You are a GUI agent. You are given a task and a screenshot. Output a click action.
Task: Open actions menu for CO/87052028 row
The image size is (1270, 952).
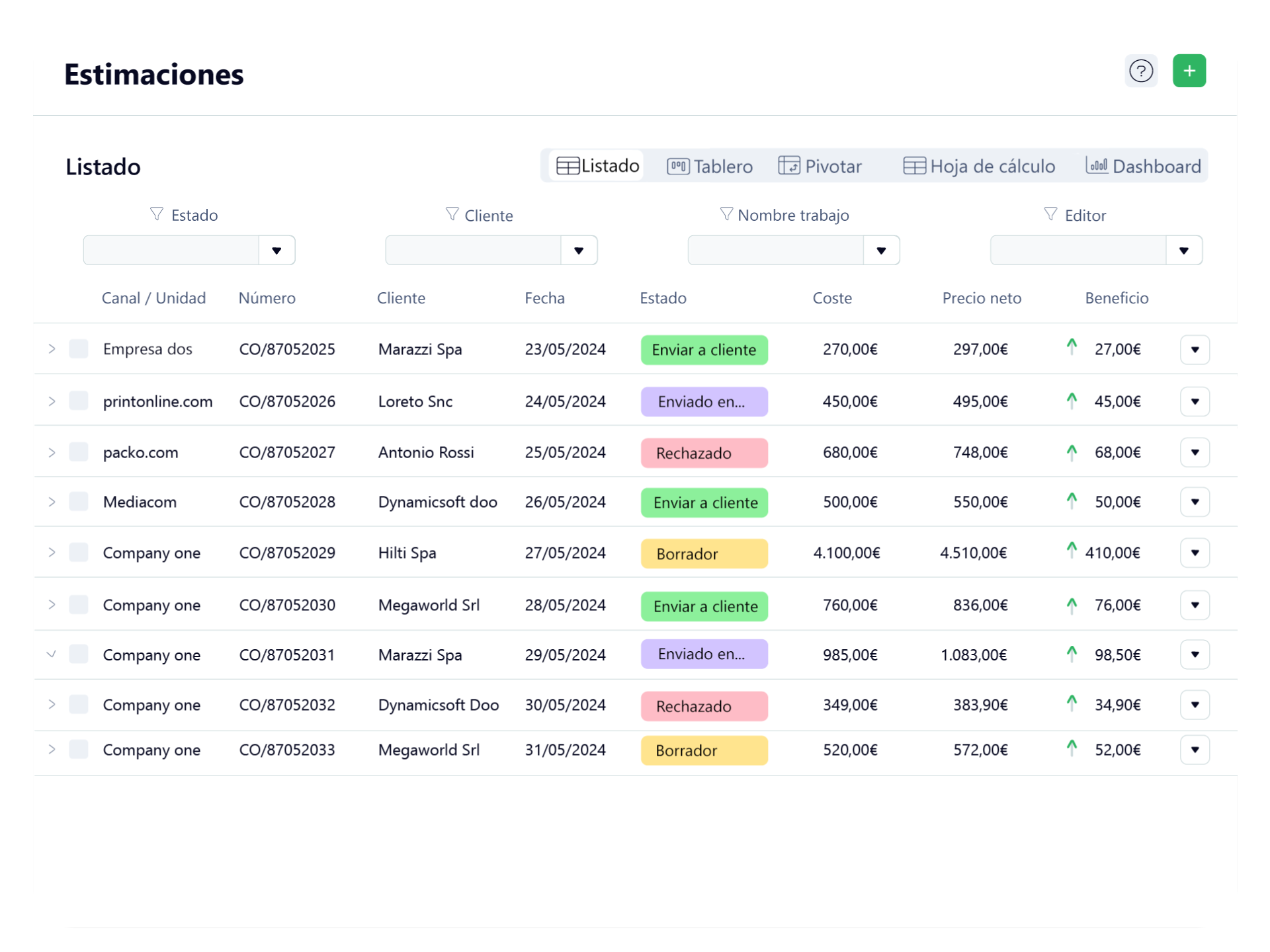tap(1195, 502)
